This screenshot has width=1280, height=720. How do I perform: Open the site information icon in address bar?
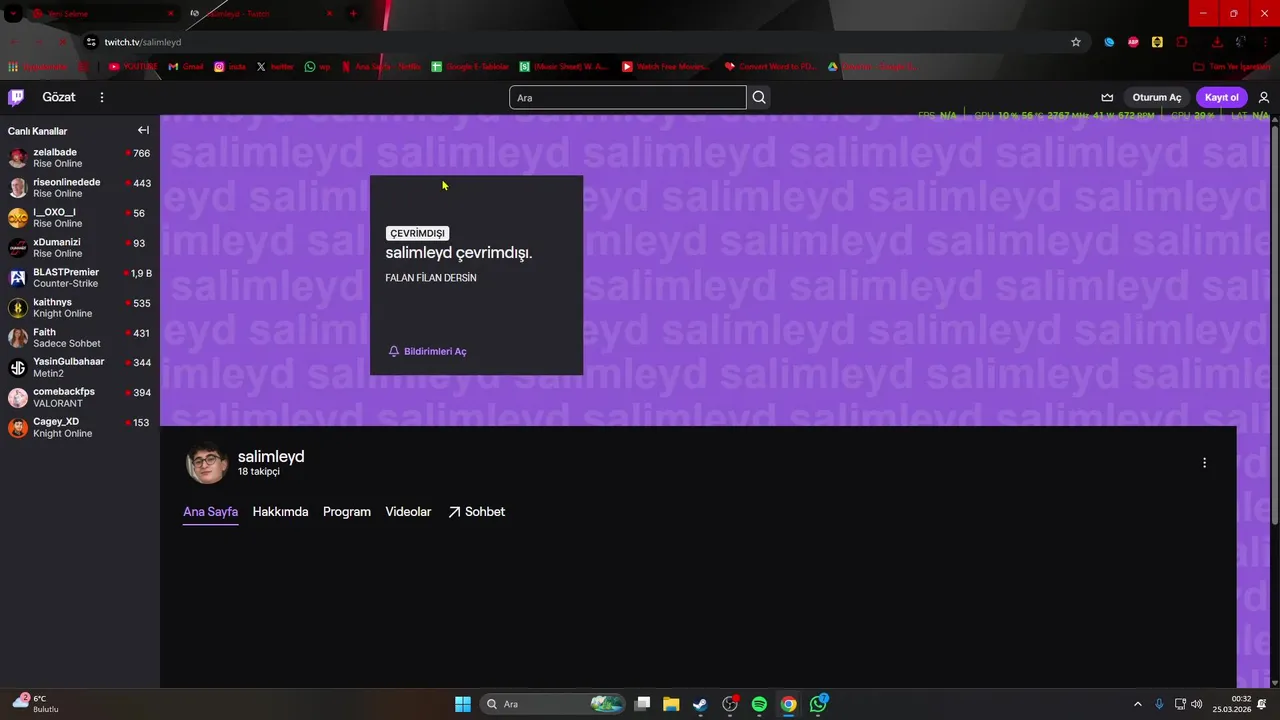coord(91,42)
